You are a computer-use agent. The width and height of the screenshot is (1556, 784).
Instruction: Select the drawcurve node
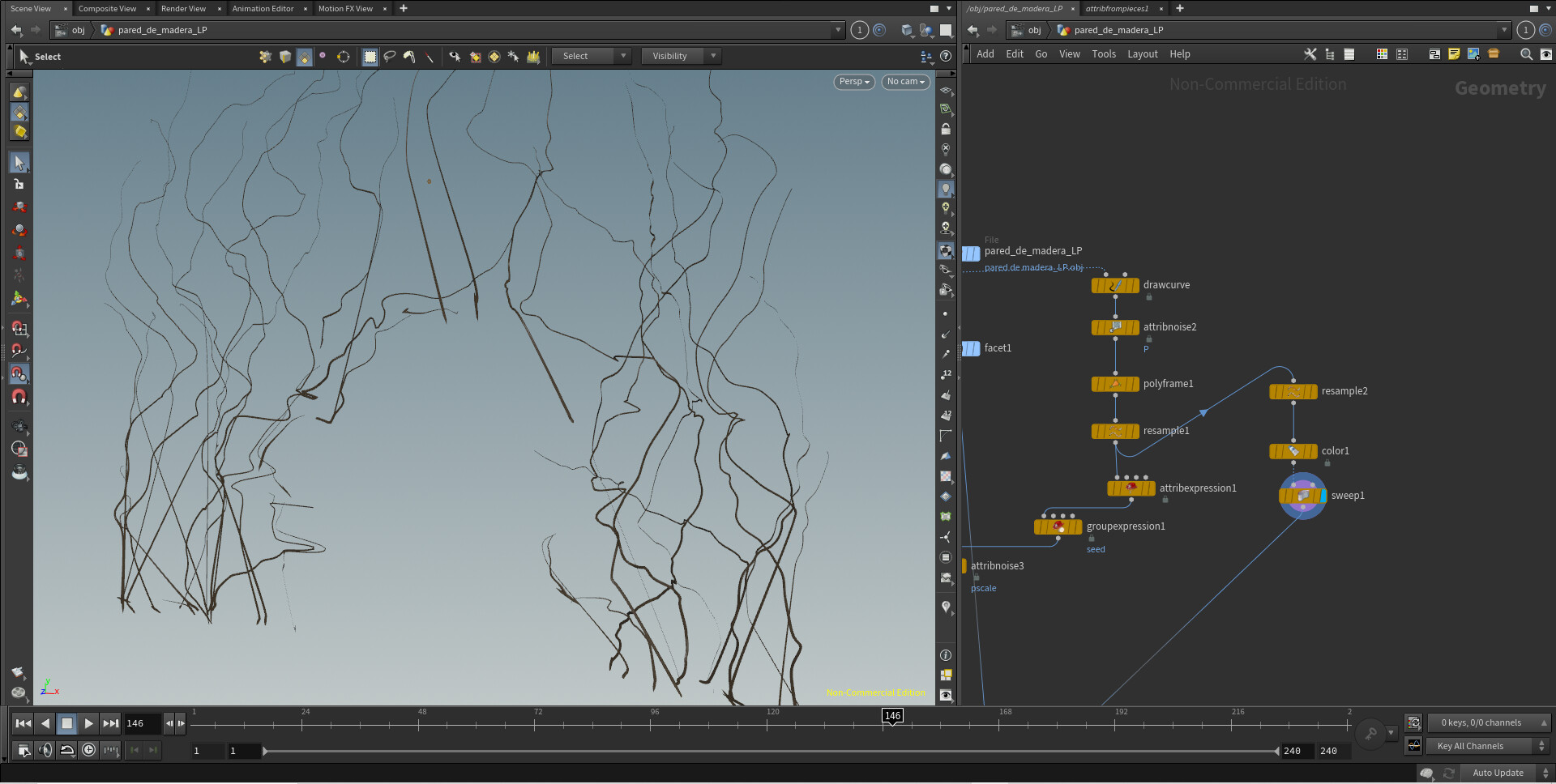[x=1115, y=286]
